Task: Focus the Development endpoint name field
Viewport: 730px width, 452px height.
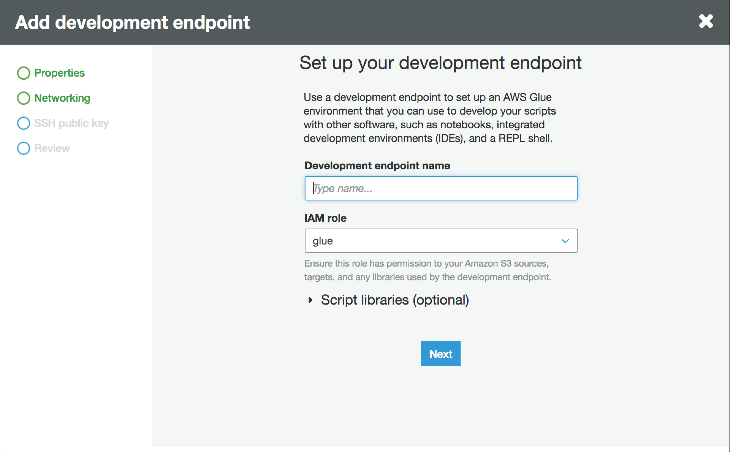Action: tap(440, 188)
